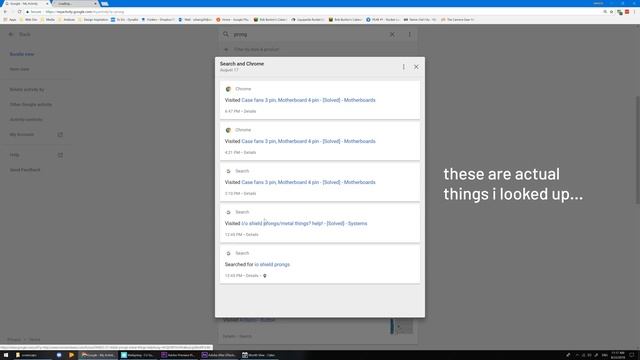640x360 pixels.
Task: Open a new browser tab
Action: click(x=105, y=3)
